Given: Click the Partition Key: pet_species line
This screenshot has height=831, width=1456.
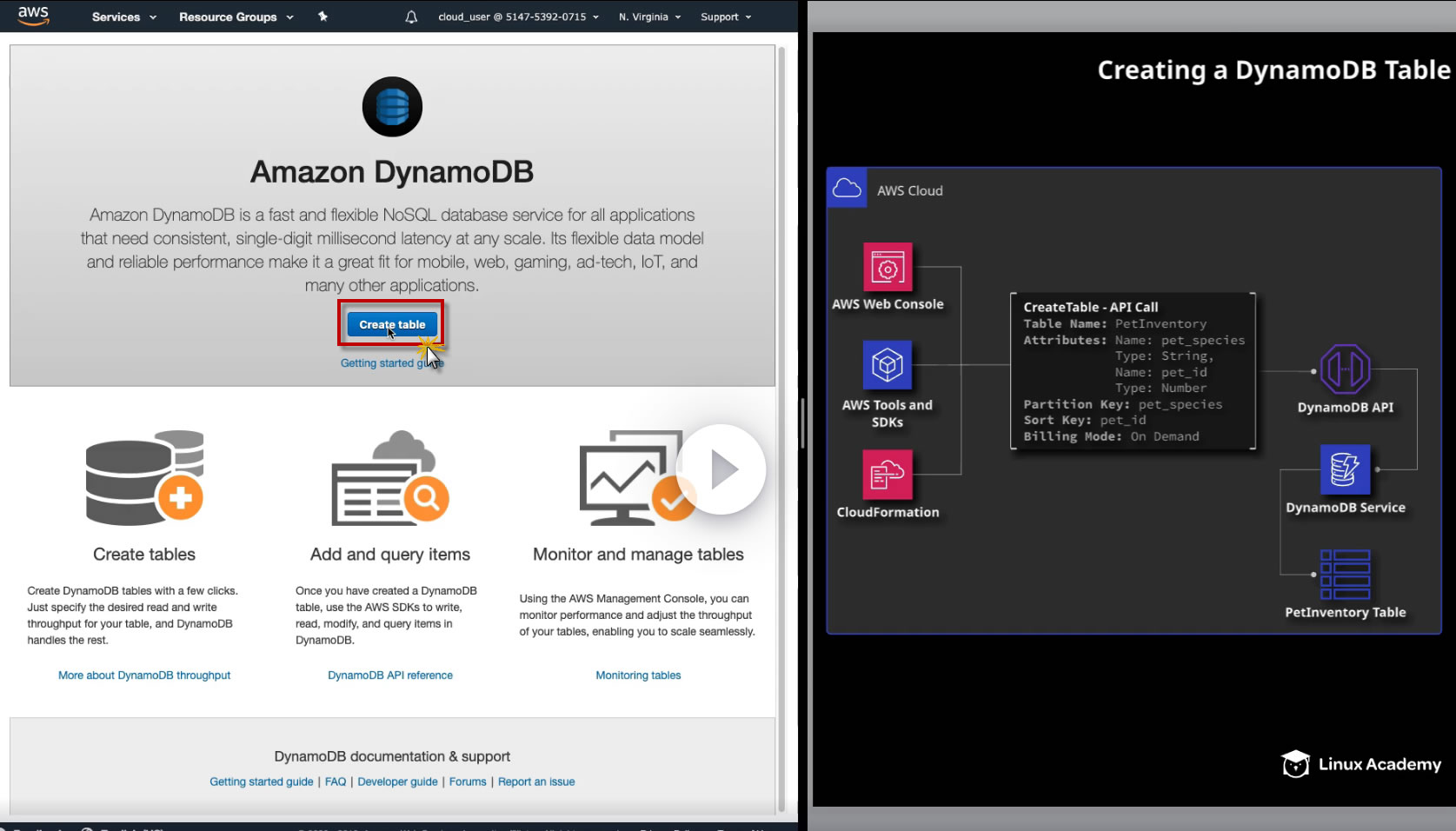Looking at the screenshot, I should click(x=1123, y=404).
